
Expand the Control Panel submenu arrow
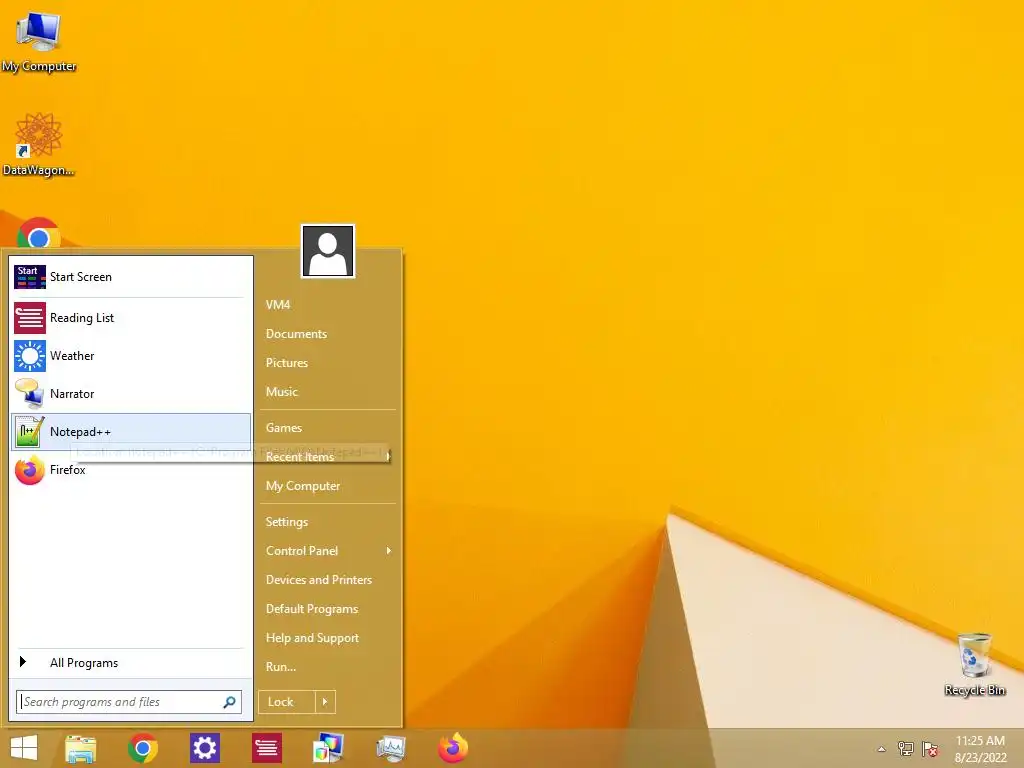tap(389, 551)
